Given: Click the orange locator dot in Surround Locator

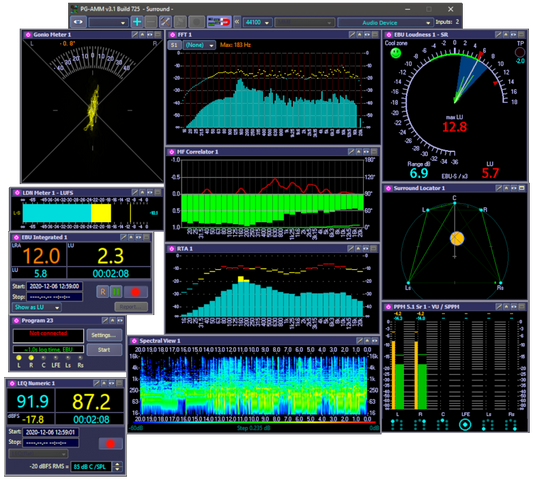Looking at the screenshot, I should 457,239.
